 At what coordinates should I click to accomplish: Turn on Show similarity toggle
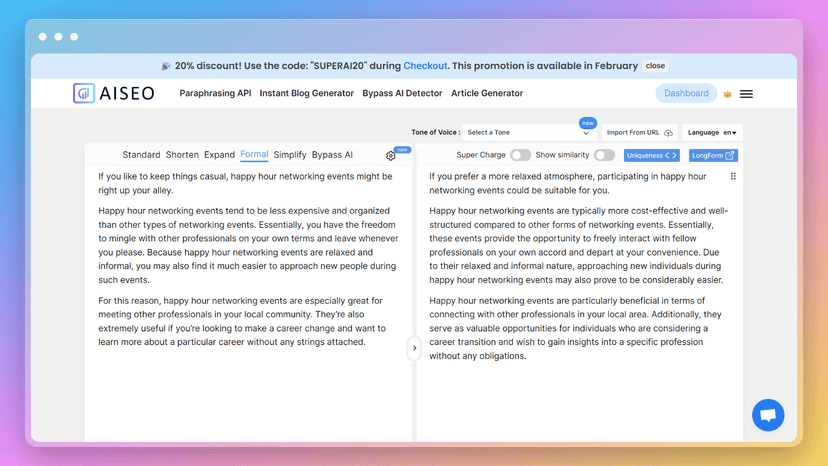(x=604, y=155)
